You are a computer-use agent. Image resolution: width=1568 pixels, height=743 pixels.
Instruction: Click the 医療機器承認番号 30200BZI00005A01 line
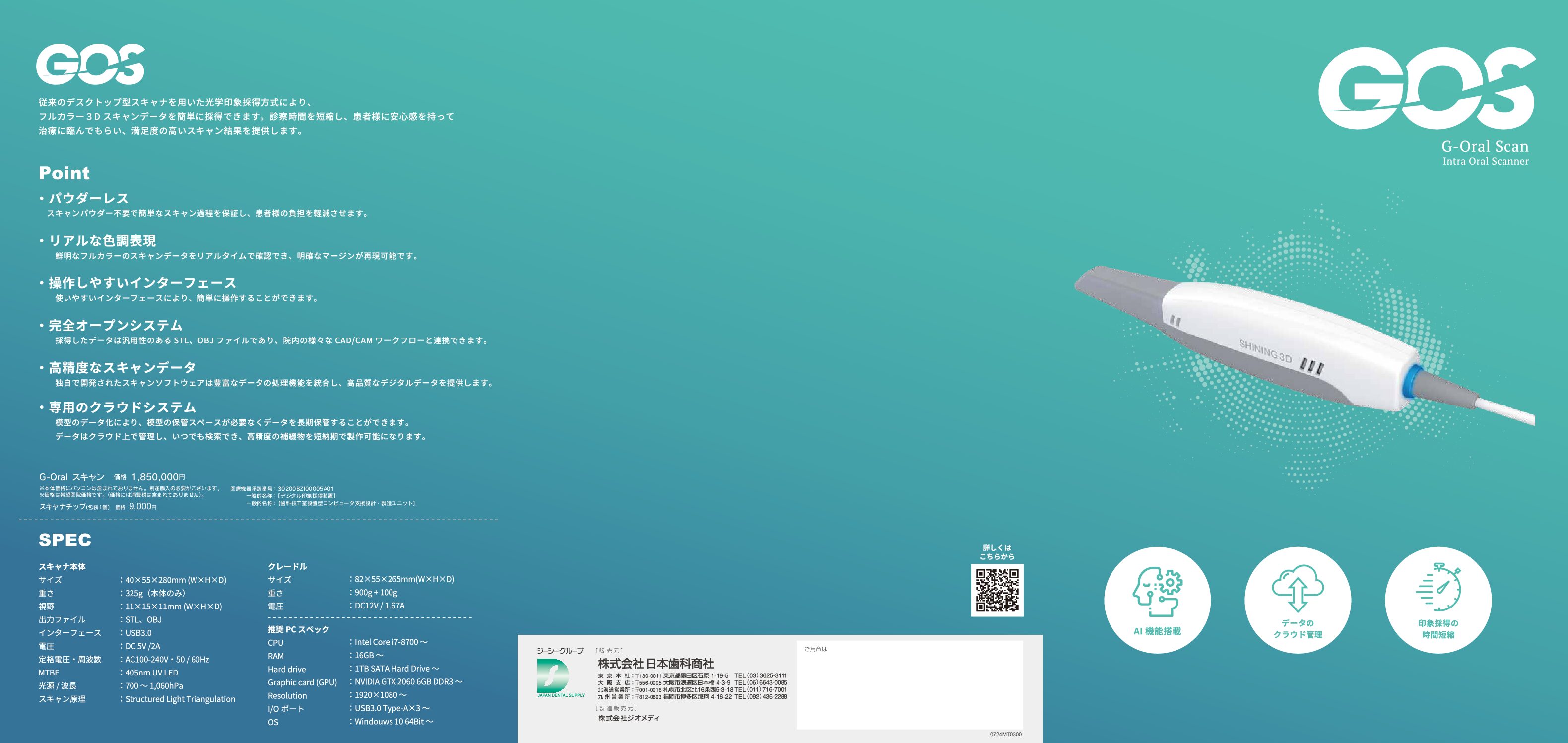point(282,488)
